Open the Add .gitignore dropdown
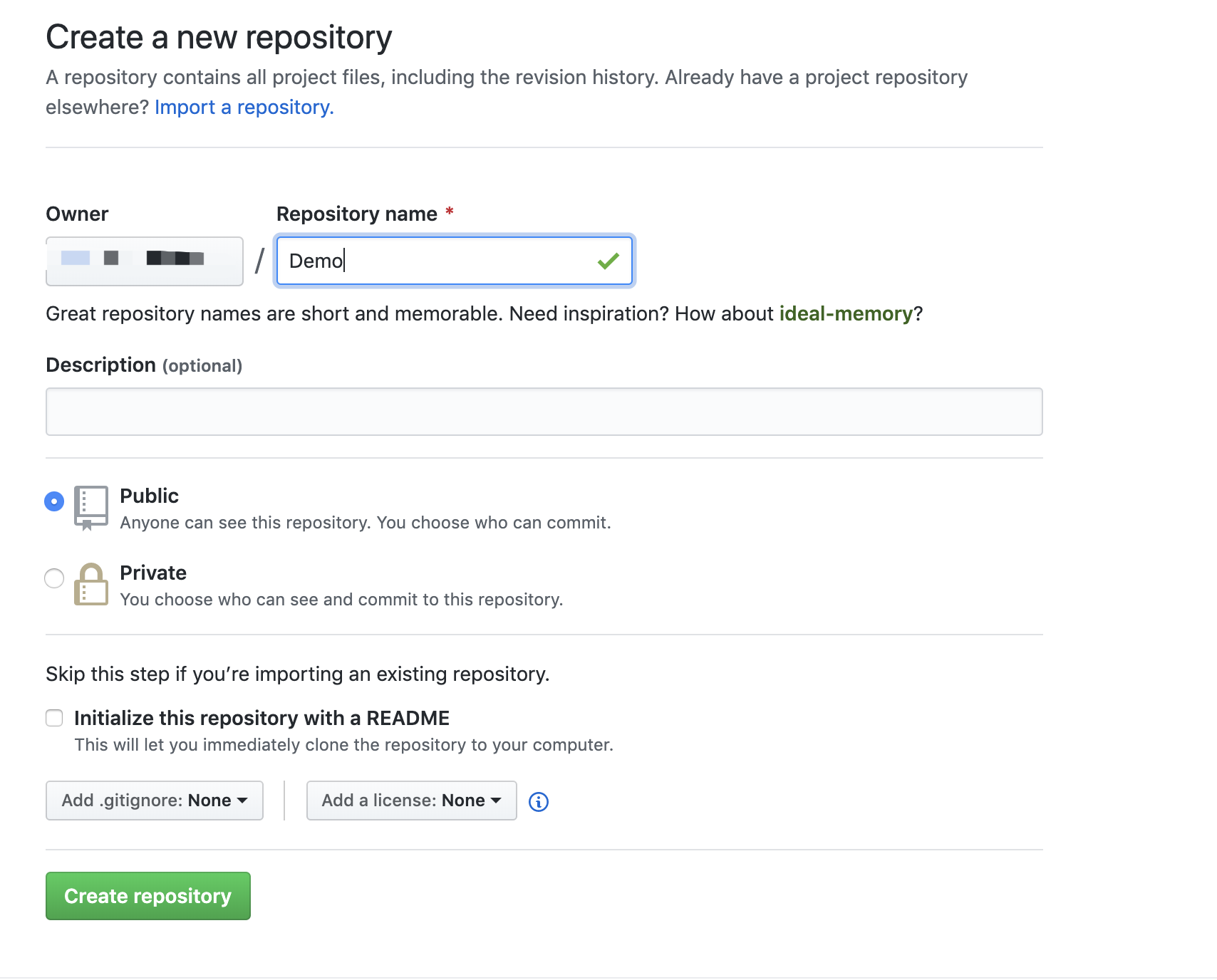The image size is (1217, 980). click(x=155, y=801)
